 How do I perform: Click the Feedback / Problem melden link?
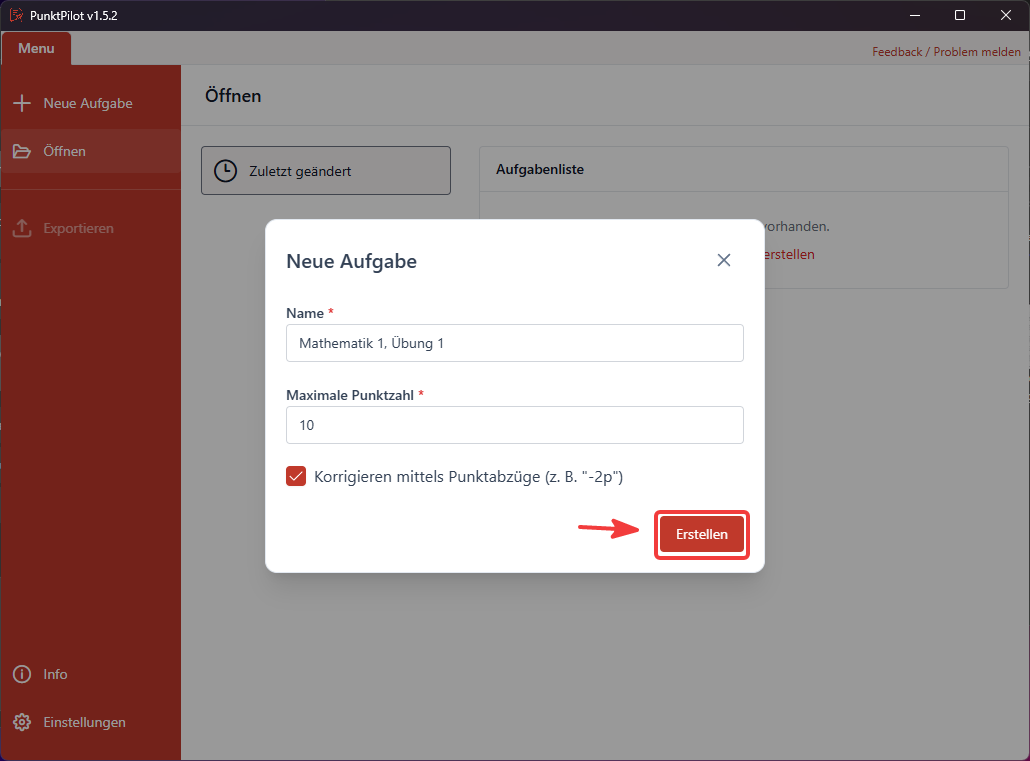946,52
